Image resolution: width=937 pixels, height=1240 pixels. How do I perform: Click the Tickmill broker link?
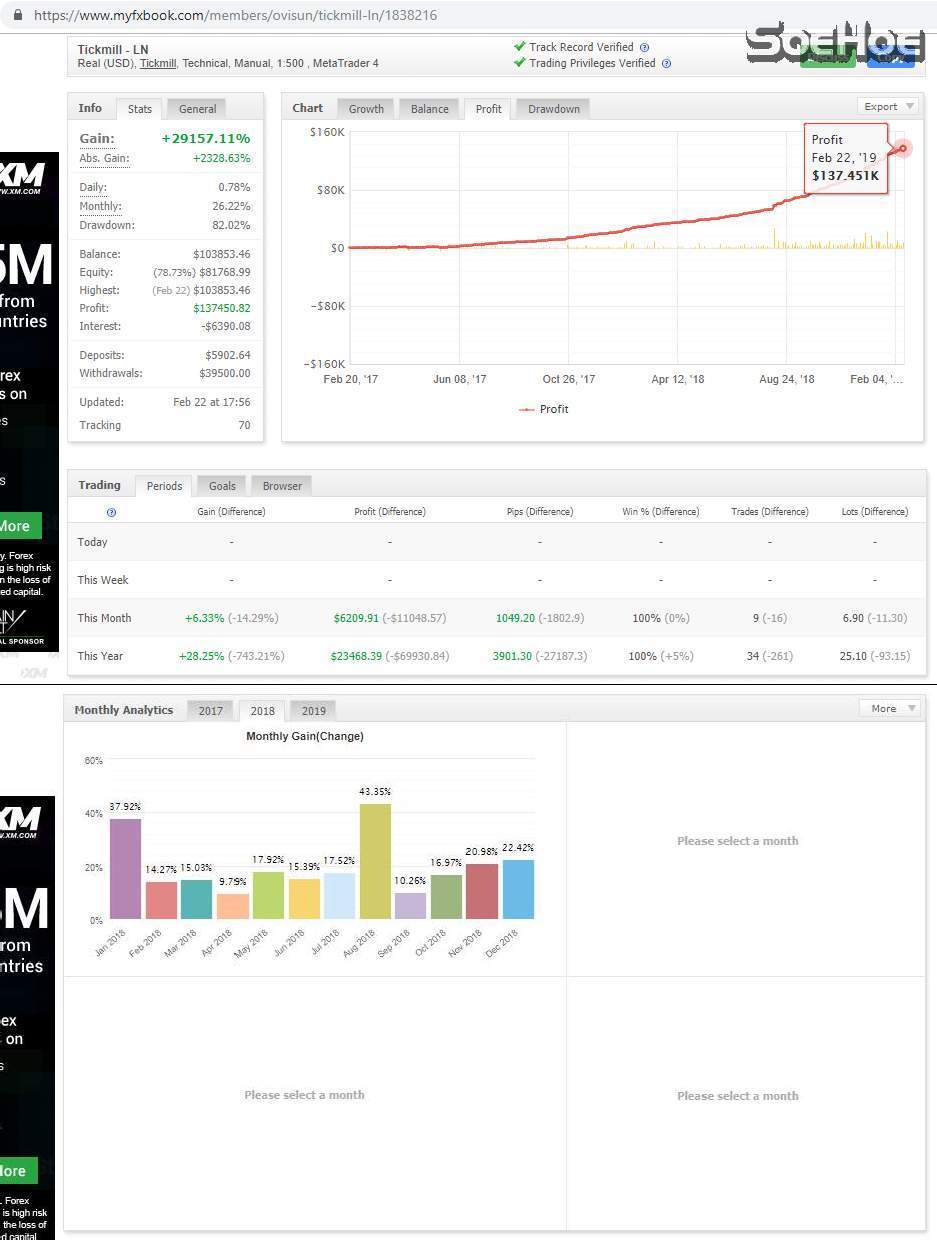pos(157,63)
